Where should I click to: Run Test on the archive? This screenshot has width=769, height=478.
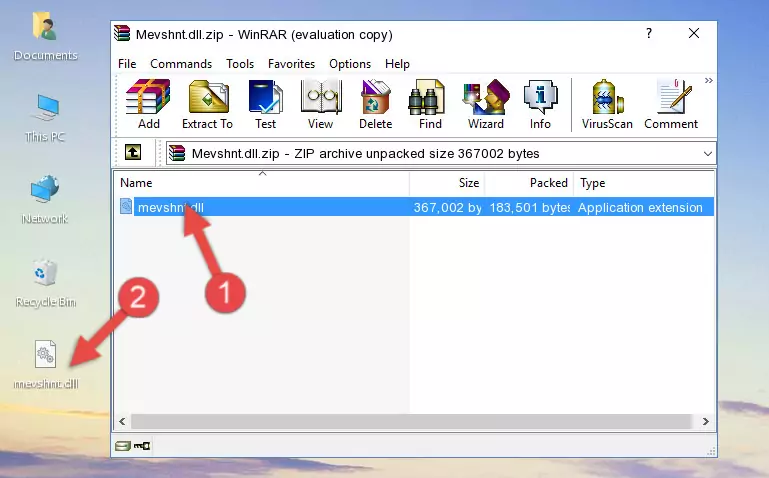[x=265, y=104]
